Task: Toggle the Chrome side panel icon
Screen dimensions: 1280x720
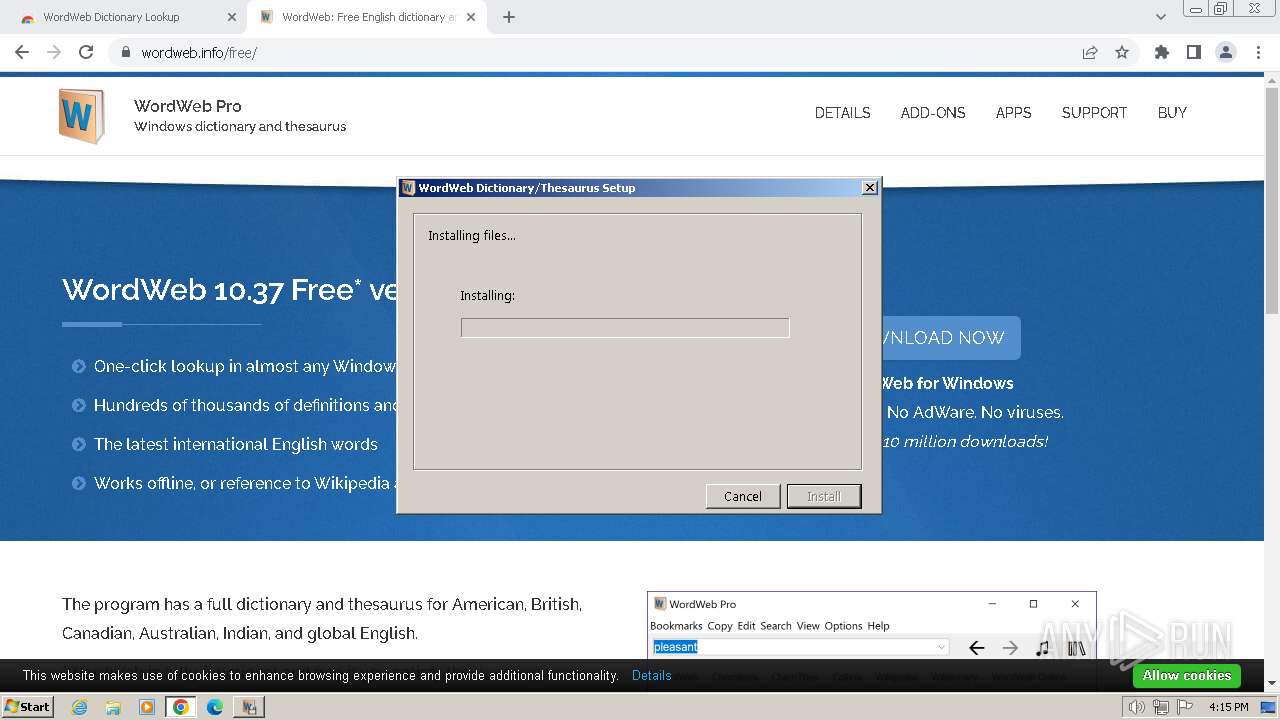Action: (x=1194, y=52)
